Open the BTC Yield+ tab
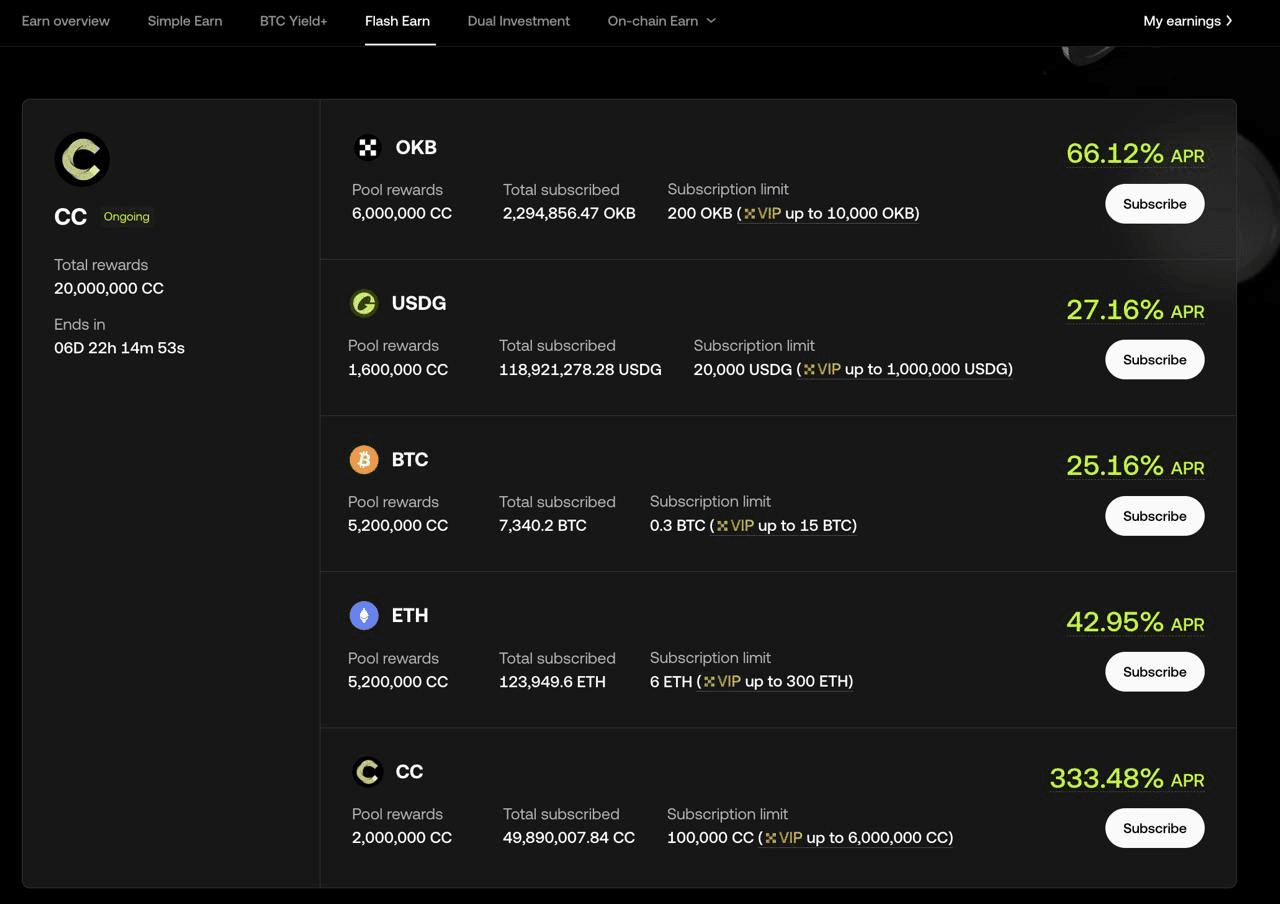Image resolution: width=1280 pixels, height=904 pixels. pyautogui.click(x=293, y=20)
